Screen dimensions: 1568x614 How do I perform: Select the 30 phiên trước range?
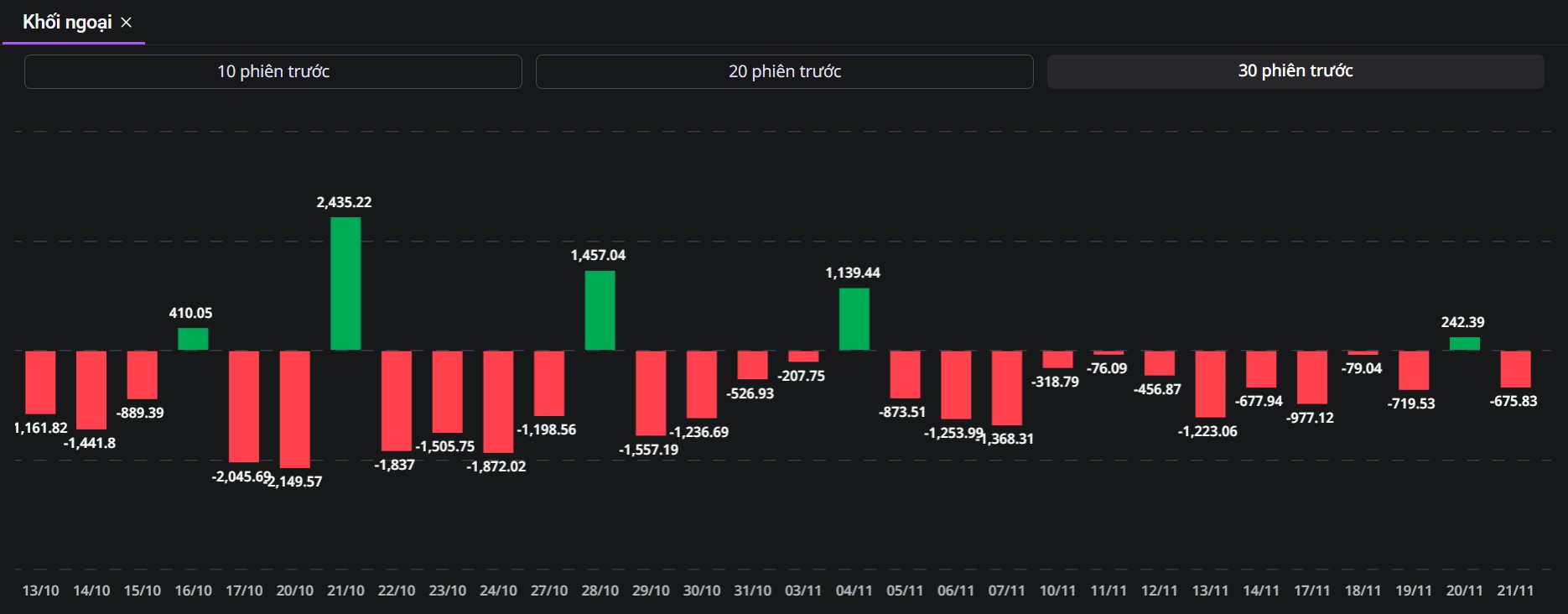pyautogui.click(x=1295, y=71)
